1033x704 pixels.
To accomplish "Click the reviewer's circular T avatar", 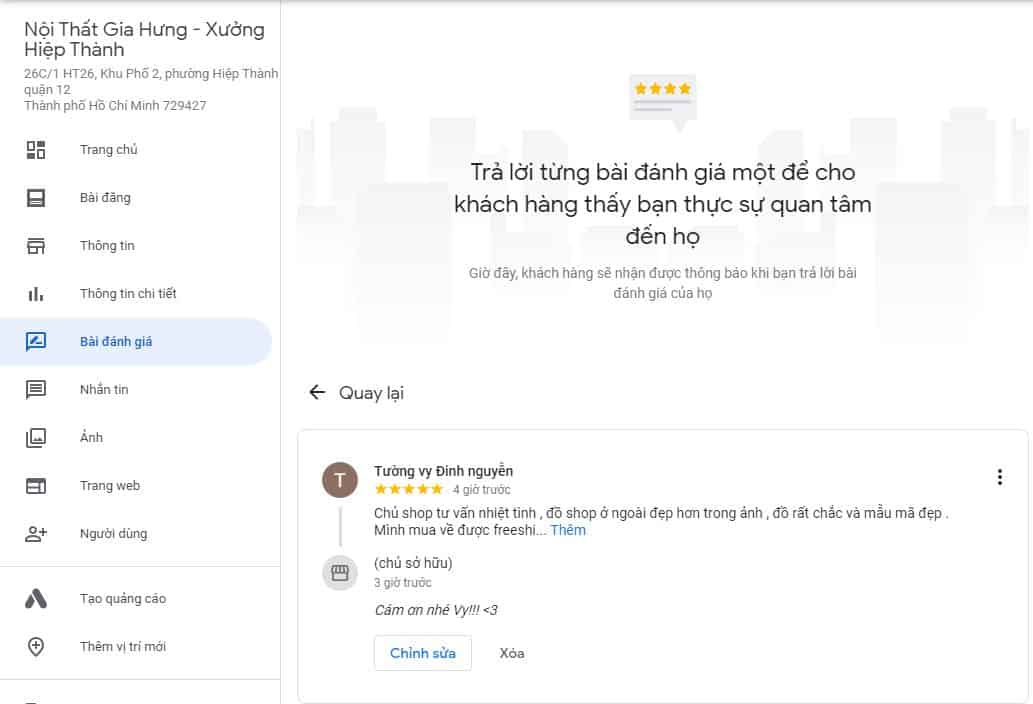I will (340, 480).
